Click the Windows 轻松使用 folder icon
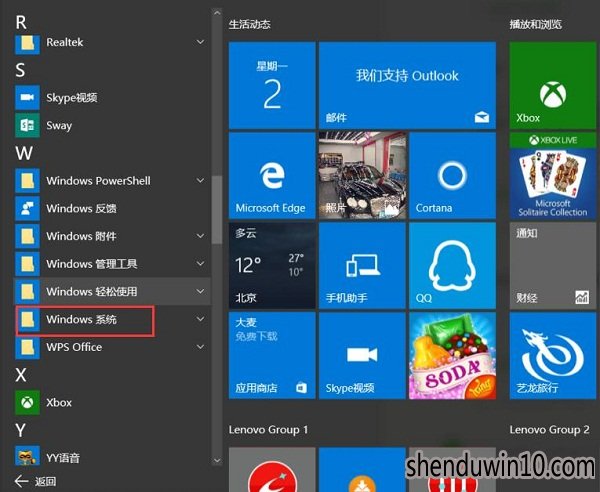 coord(27,292)
